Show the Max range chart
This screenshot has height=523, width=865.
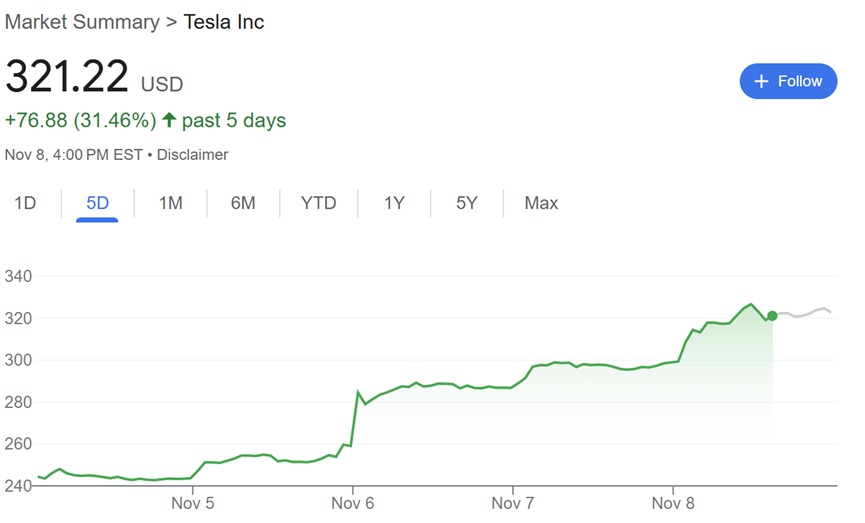(541, 203)
